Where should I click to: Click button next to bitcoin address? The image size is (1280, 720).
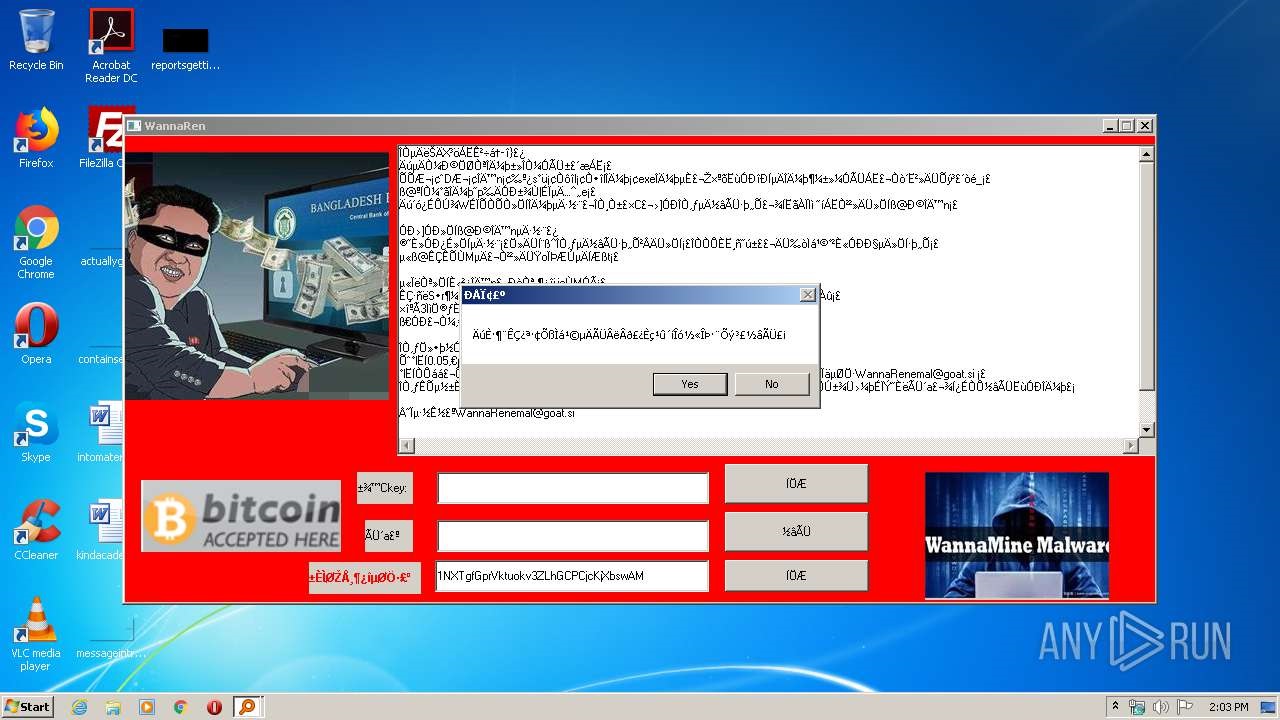tap(796, 576)
